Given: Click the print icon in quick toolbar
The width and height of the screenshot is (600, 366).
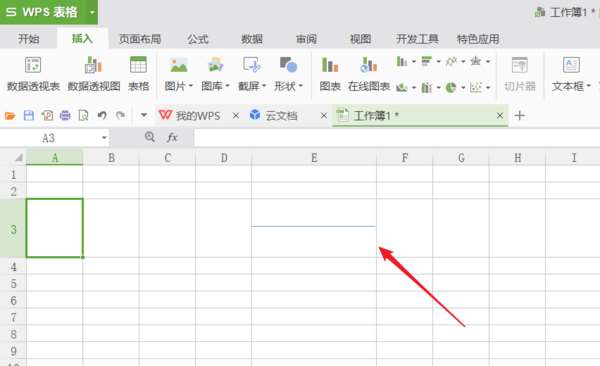Looking at the screenshot, I should (65, 115).
